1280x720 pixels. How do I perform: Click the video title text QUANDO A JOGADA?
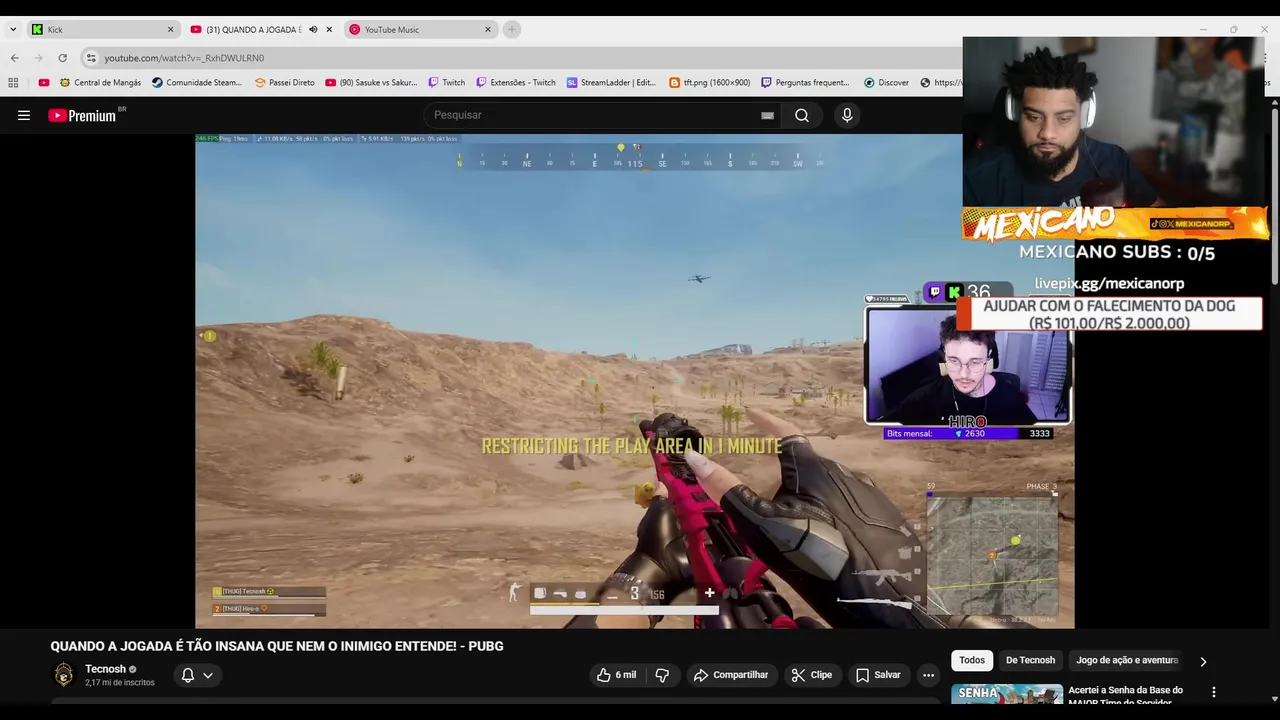coord(277,646)
